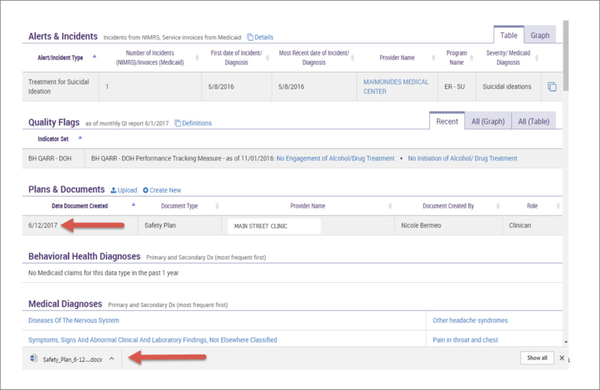Open Alerts & Incidents Details link

260,37
